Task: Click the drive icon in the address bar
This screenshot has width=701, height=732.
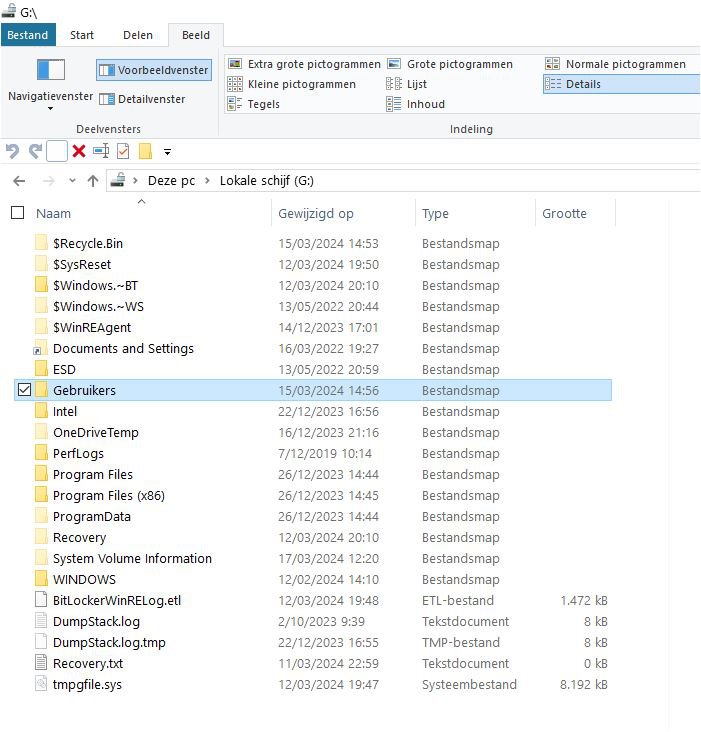Action: coord(118,180)
